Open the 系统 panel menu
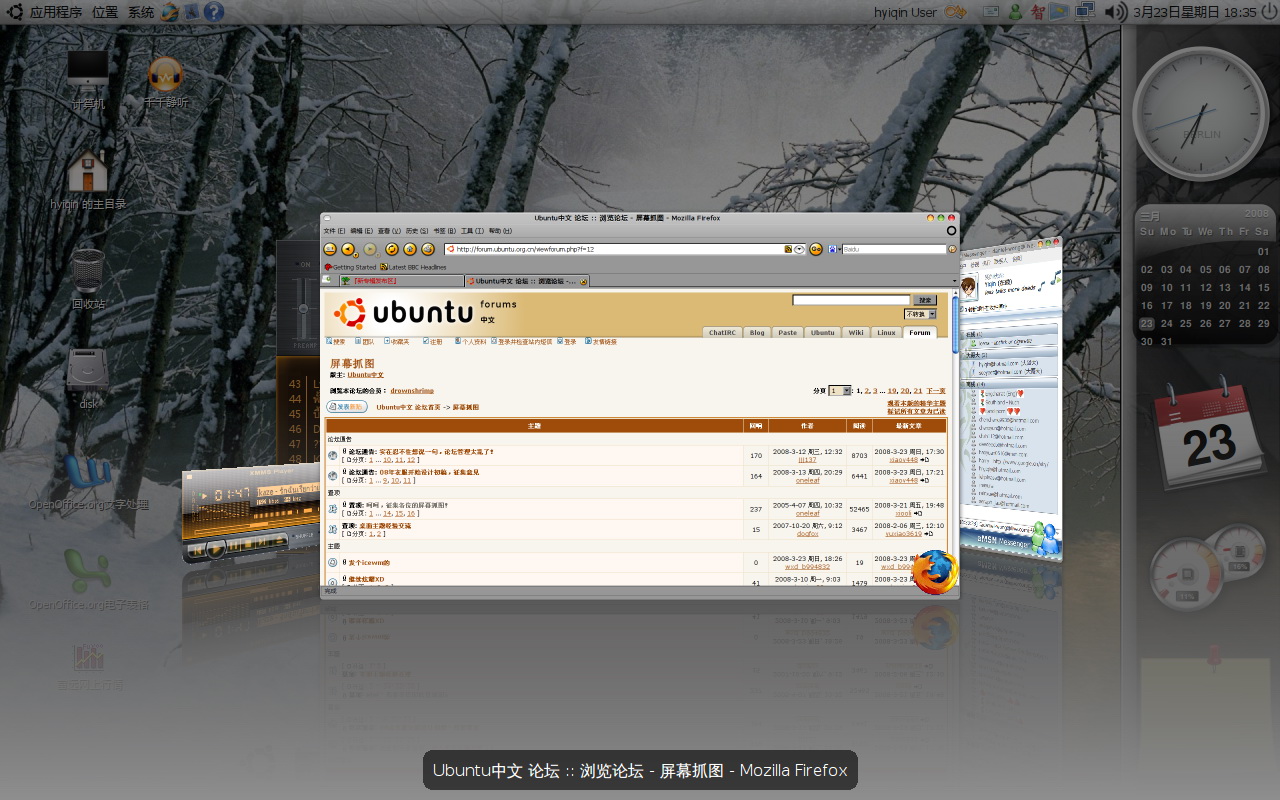 141,12
